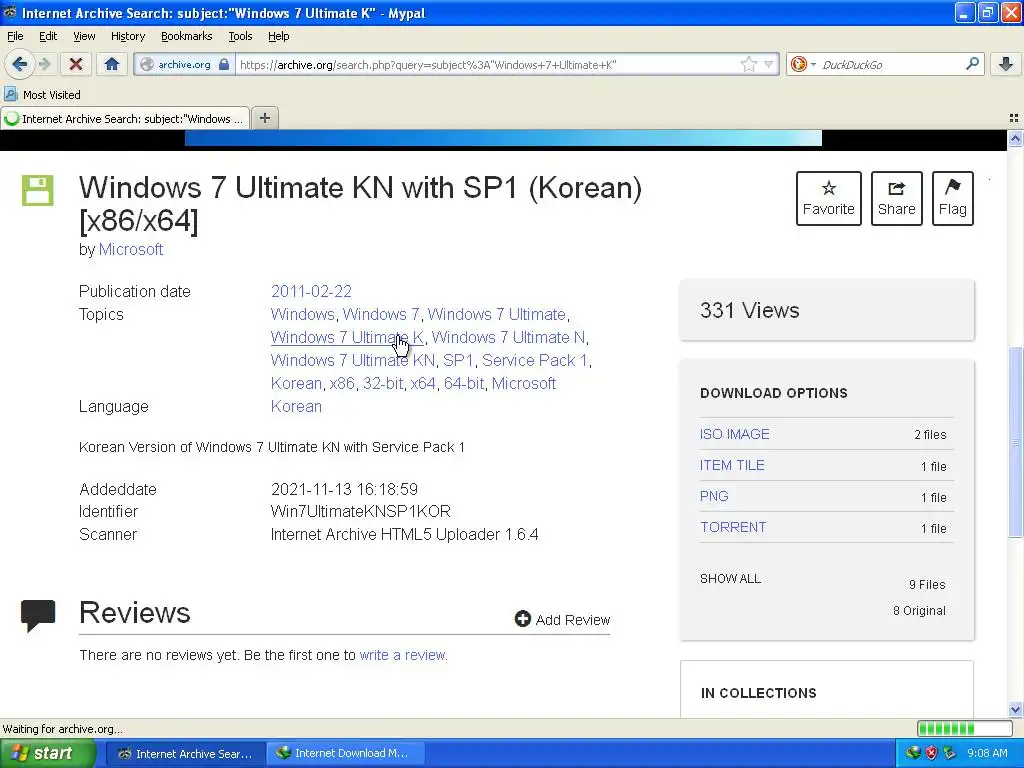This screenshot has height=768, width=1024.
Task: Open the Windows Start button
Action: (x=47, y=754)
